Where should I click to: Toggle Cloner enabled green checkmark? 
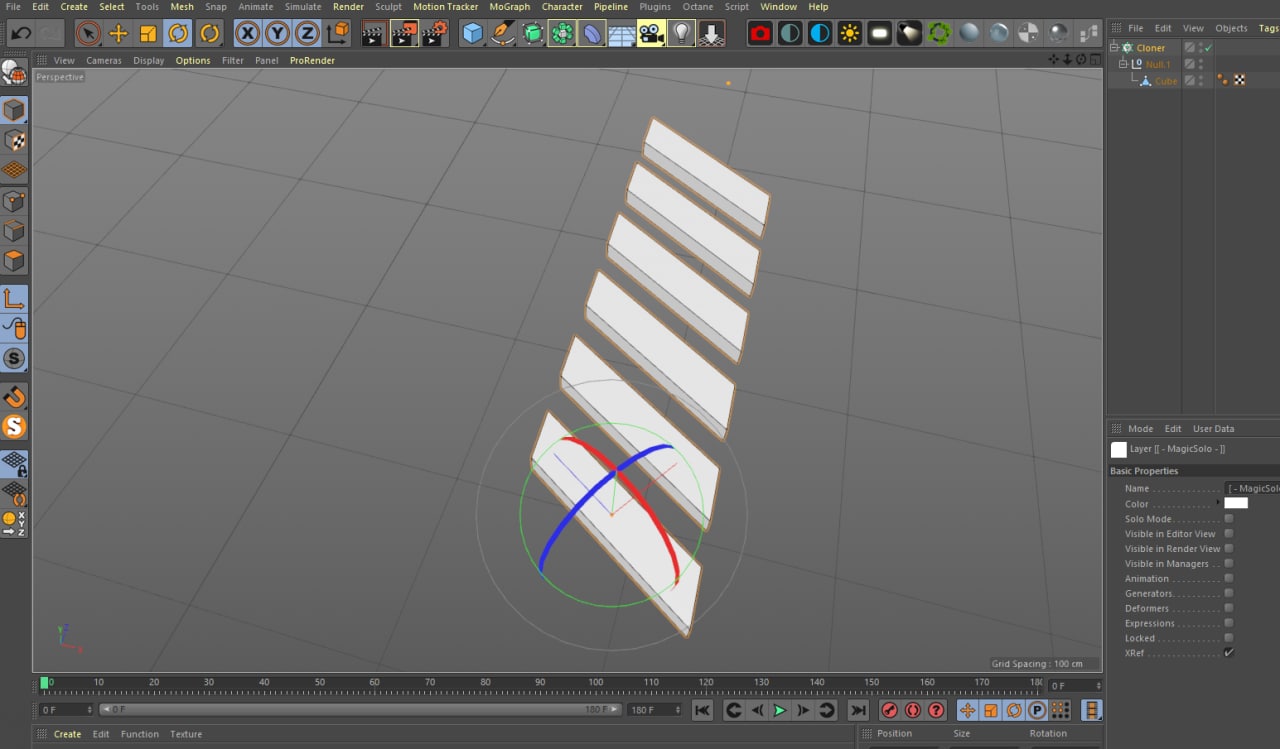click(x=1207, y=47)
